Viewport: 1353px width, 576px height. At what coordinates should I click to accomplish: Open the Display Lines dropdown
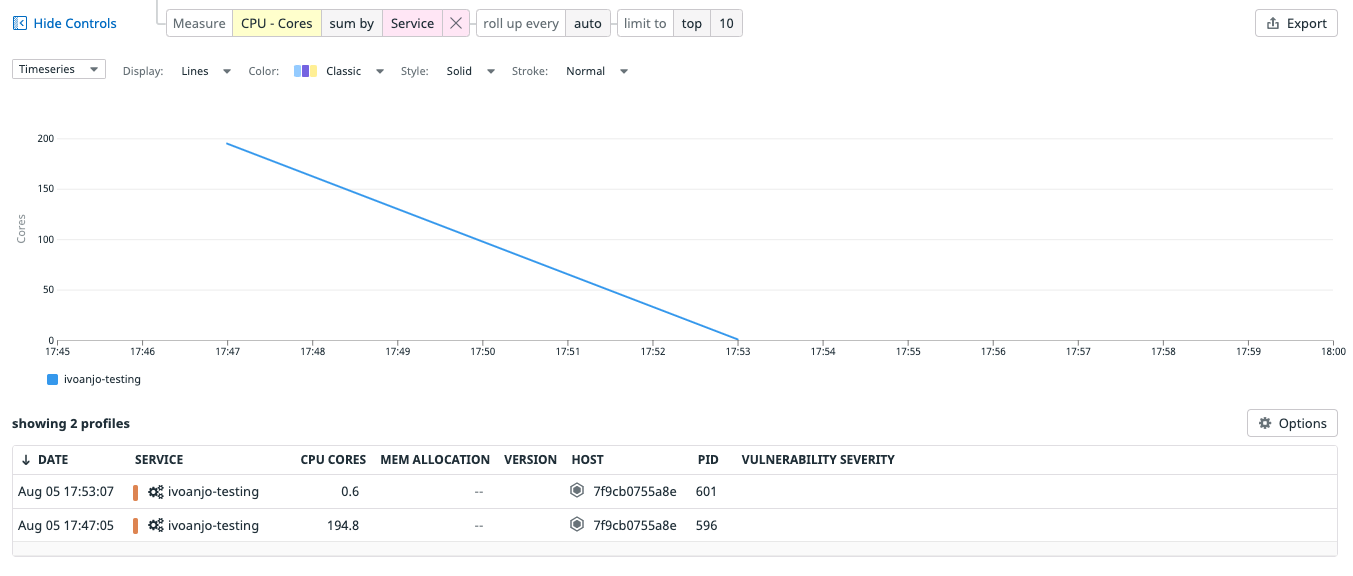206,71
